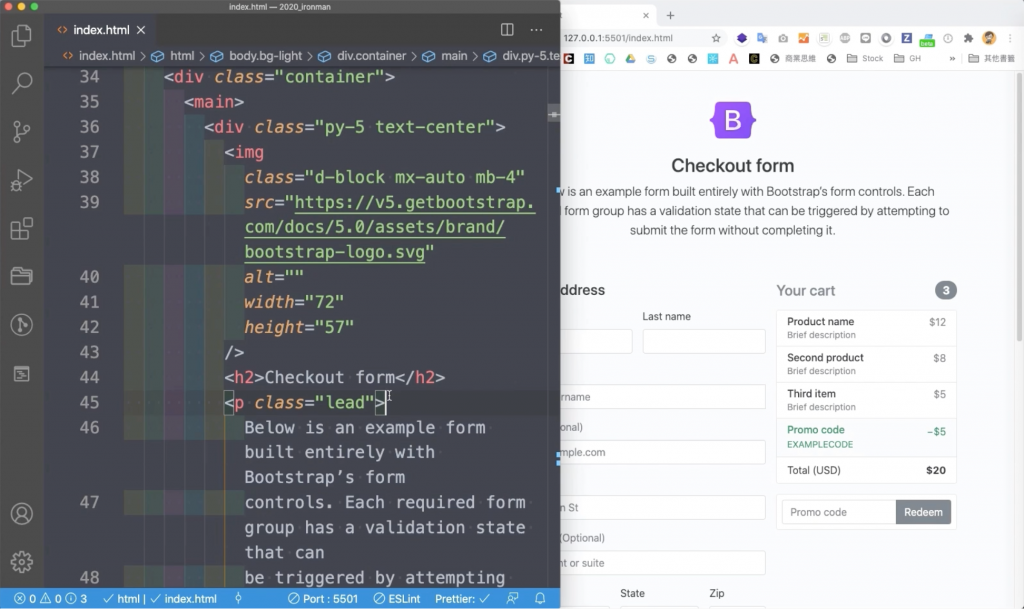
Task: Click the Product name cart item
Action: (x=866, y=328)
